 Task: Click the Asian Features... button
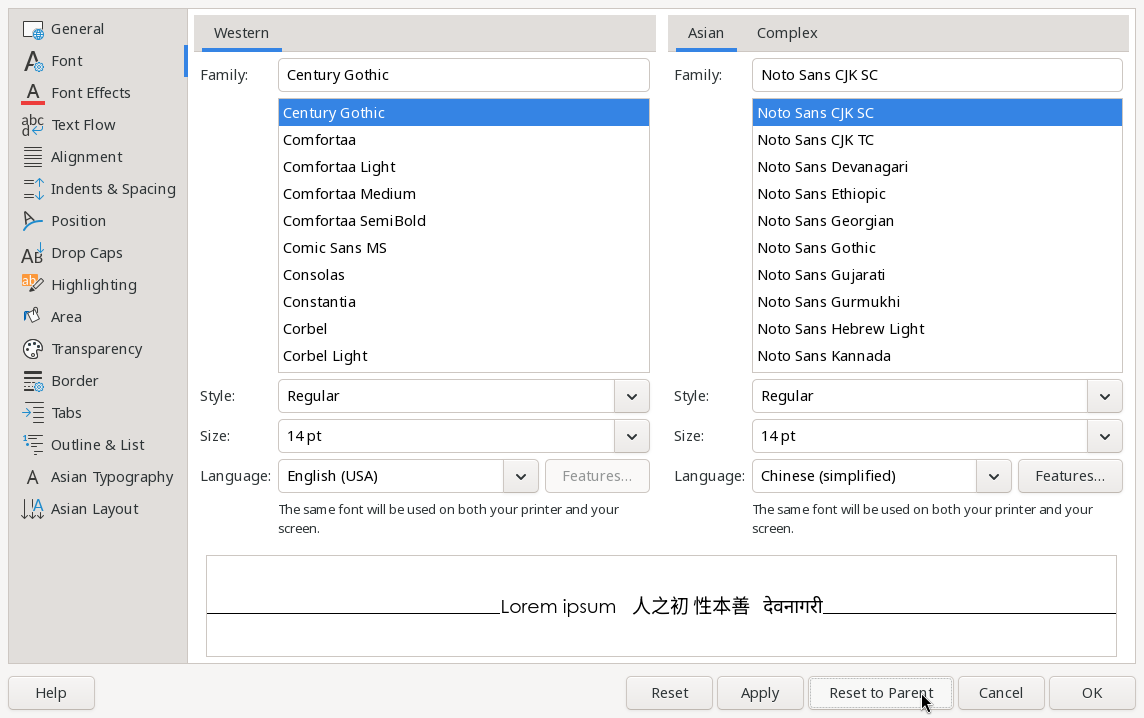click(x=1070, y=476)
